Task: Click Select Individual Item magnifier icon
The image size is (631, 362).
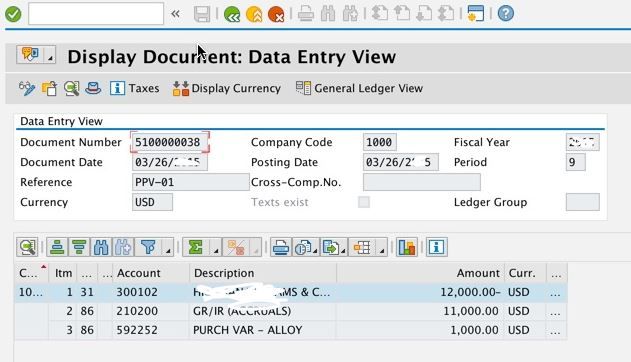Action: click(x=72, y=88)
